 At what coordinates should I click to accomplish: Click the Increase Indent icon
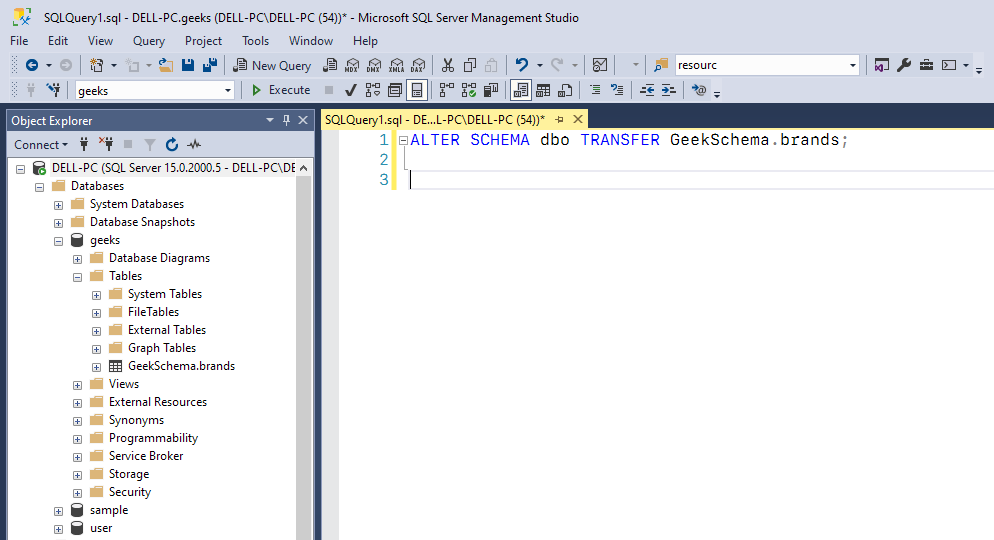click(669, 90)
